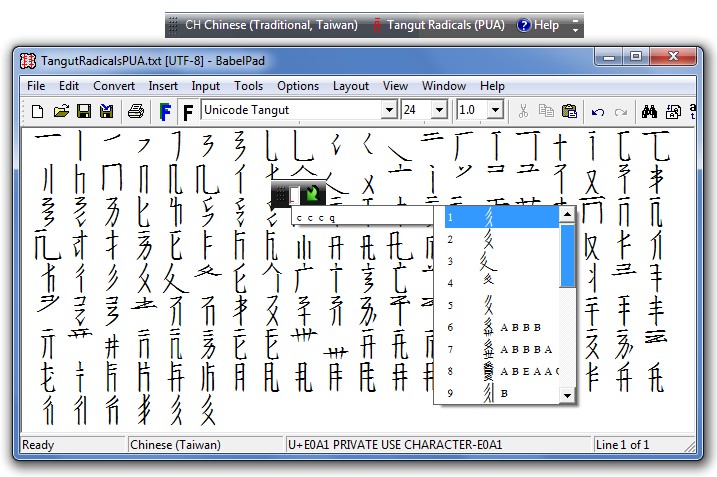
Task: Click Chinese (Taiwan) in the status bar
Action: 175,445
